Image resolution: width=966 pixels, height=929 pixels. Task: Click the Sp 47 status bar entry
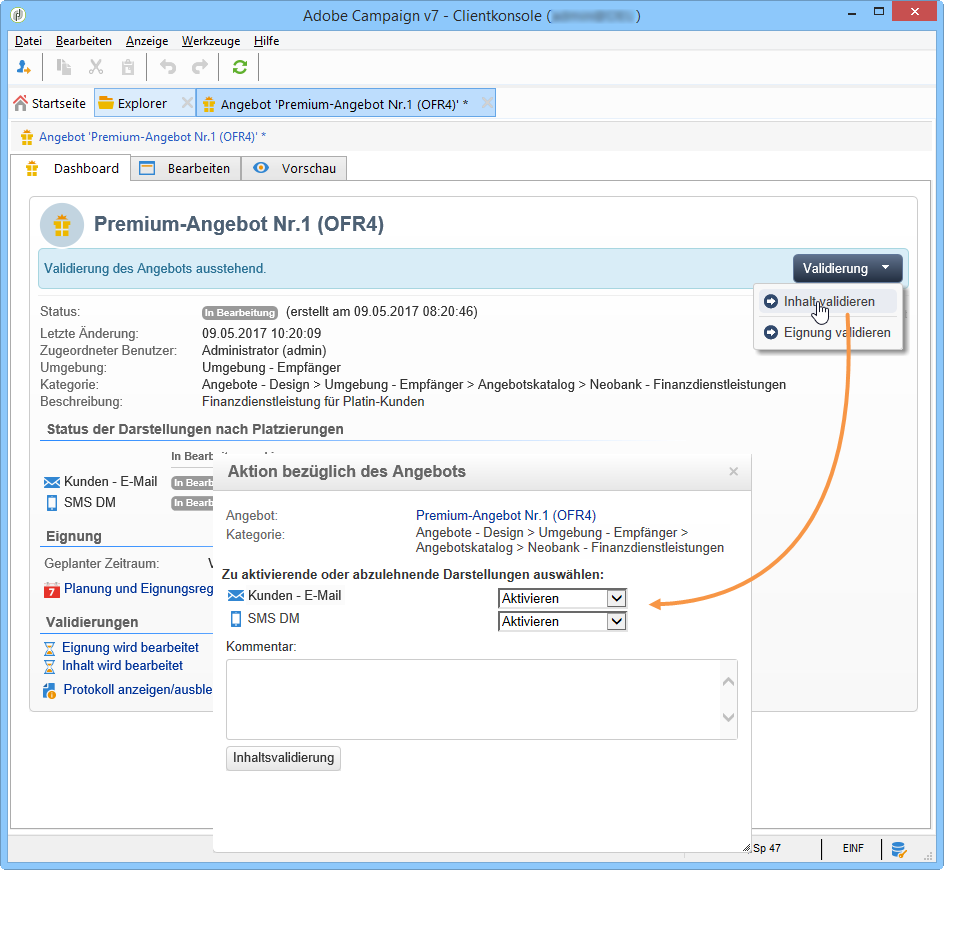(x=766, y=848)
